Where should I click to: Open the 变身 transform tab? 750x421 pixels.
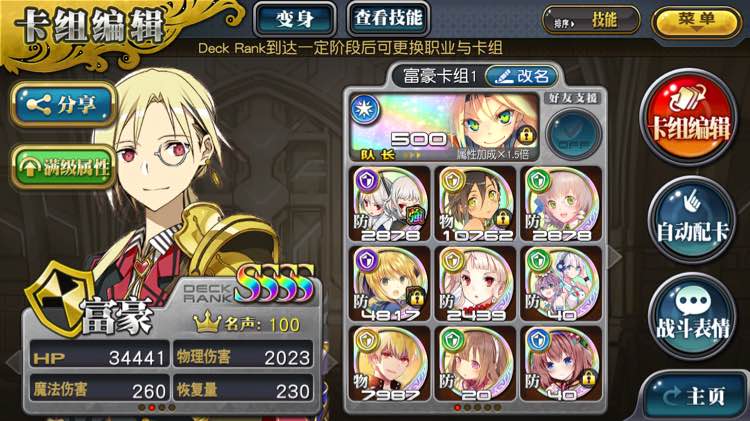pos(295,20)
